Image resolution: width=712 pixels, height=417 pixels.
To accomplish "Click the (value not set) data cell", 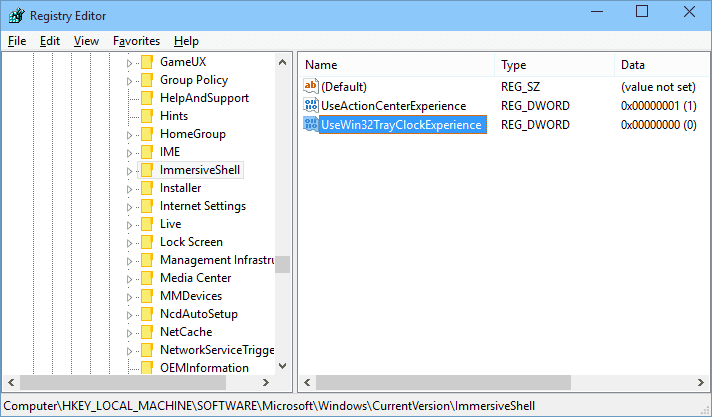I will 658,86.
